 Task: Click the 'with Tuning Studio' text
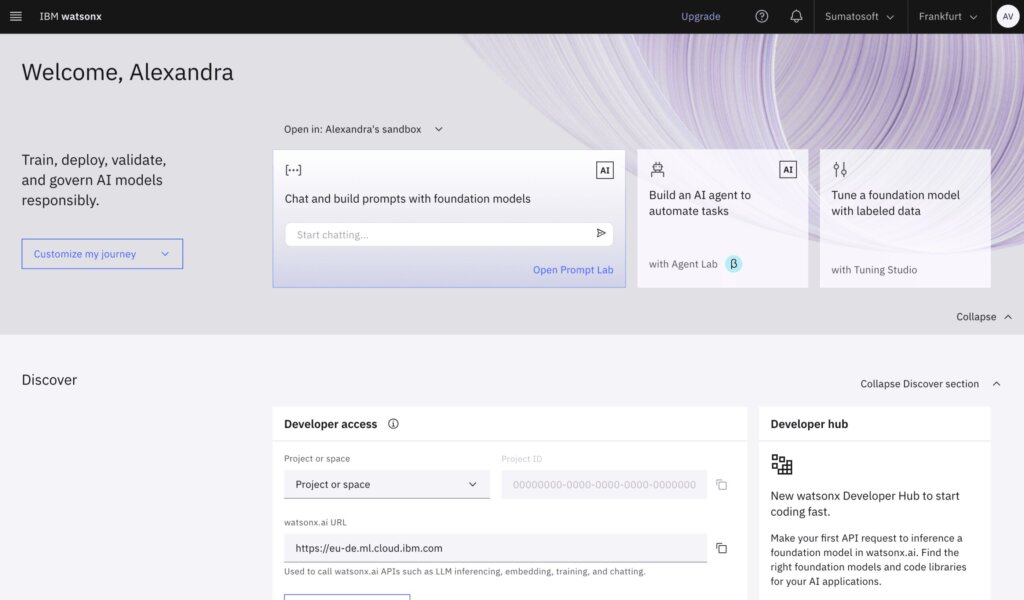874,270
